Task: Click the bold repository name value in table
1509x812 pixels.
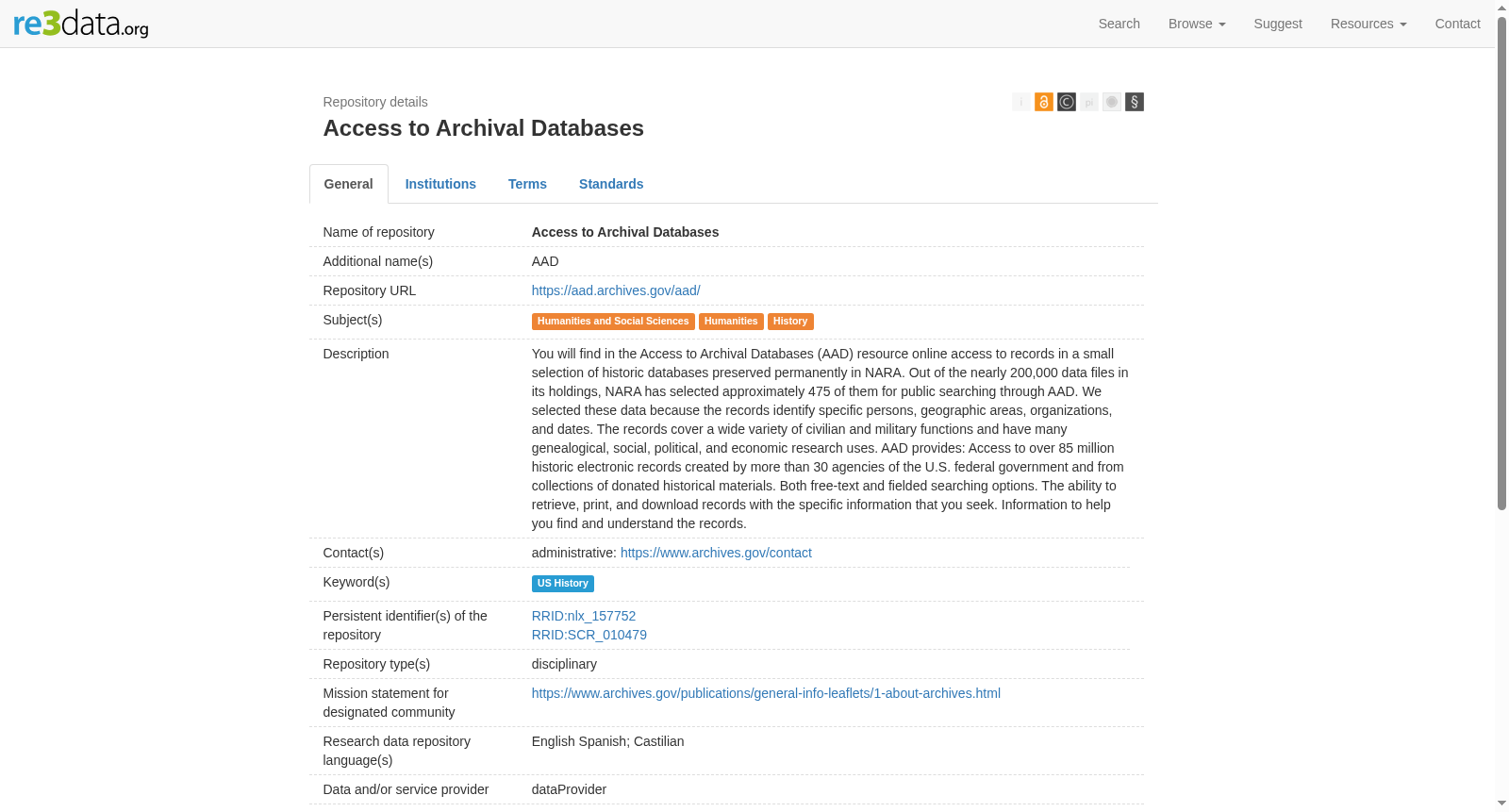Action: tap(625, 232)
